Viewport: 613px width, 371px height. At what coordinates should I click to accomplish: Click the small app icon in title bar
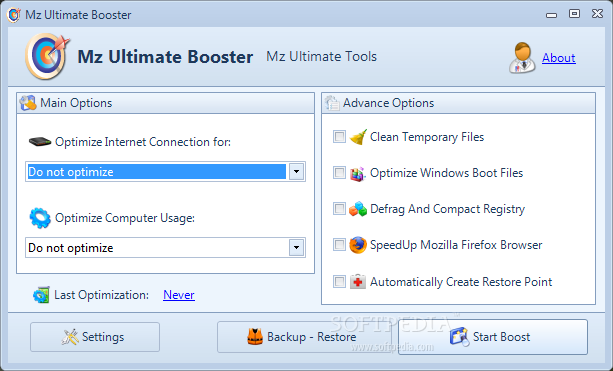[x=14, y=15]
